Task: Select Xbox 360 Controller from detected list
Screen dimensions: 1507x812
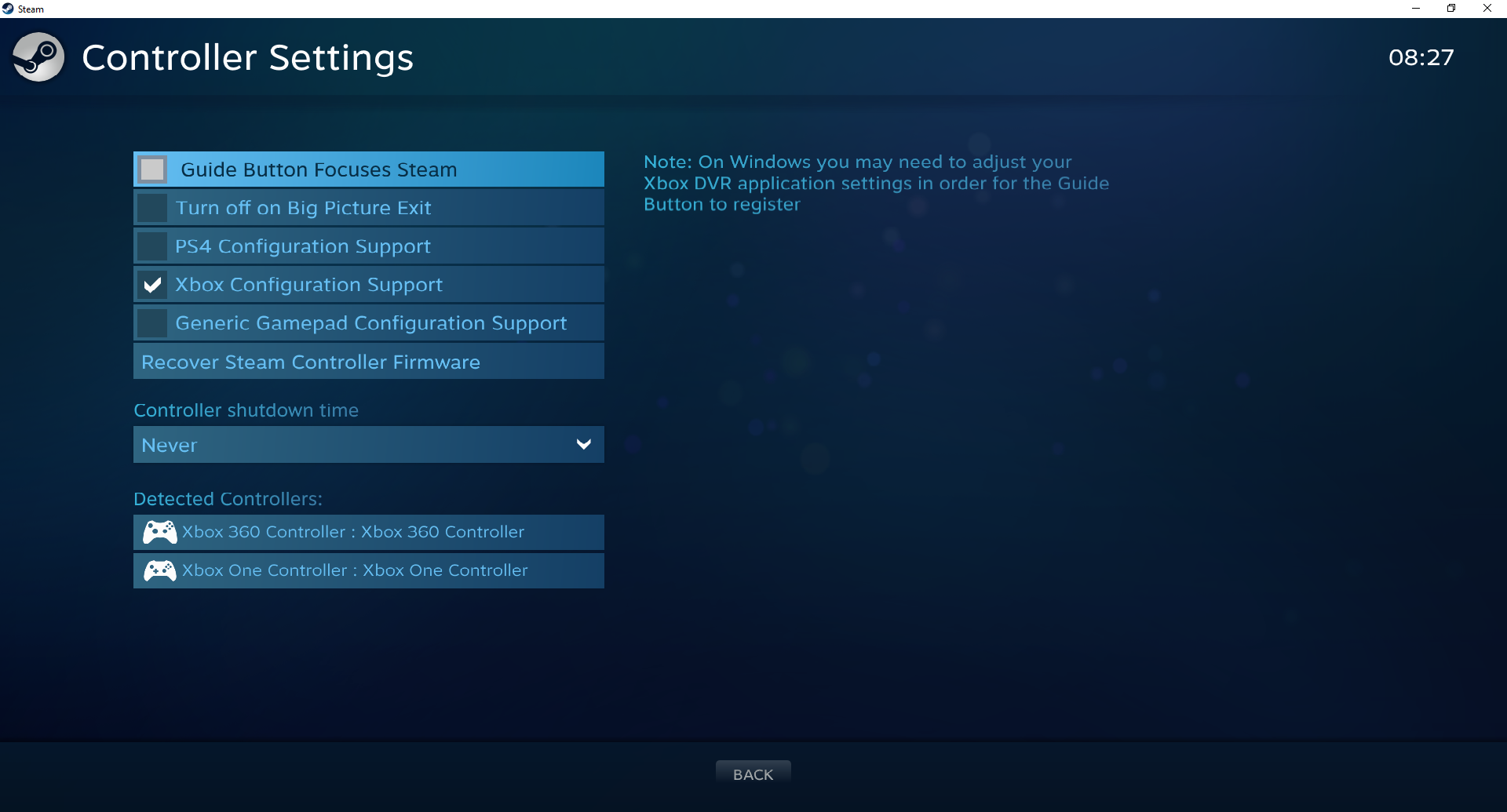Action: tap(369, 533)
